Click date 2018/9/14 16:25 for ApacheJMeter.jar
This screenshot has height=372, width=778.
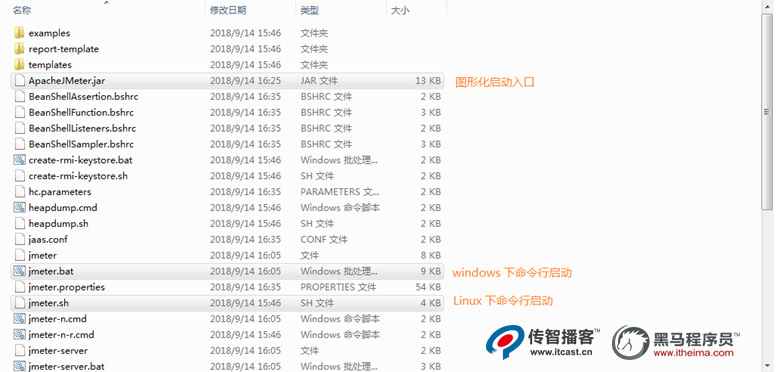(245, 81)
